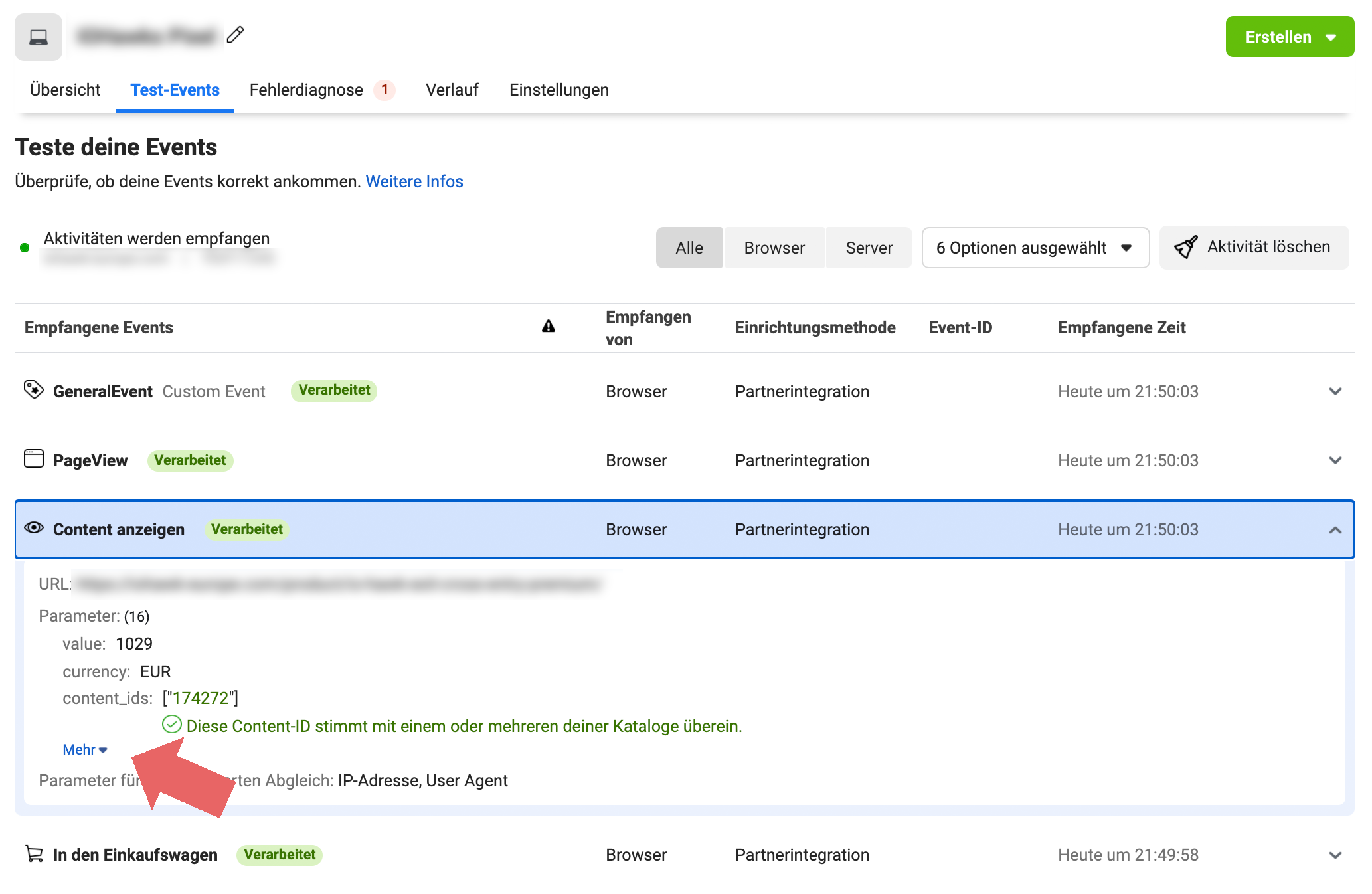Click the eye icon for Content anzeigen
This screenshot has height=894, width=1372.
[33, 528]
